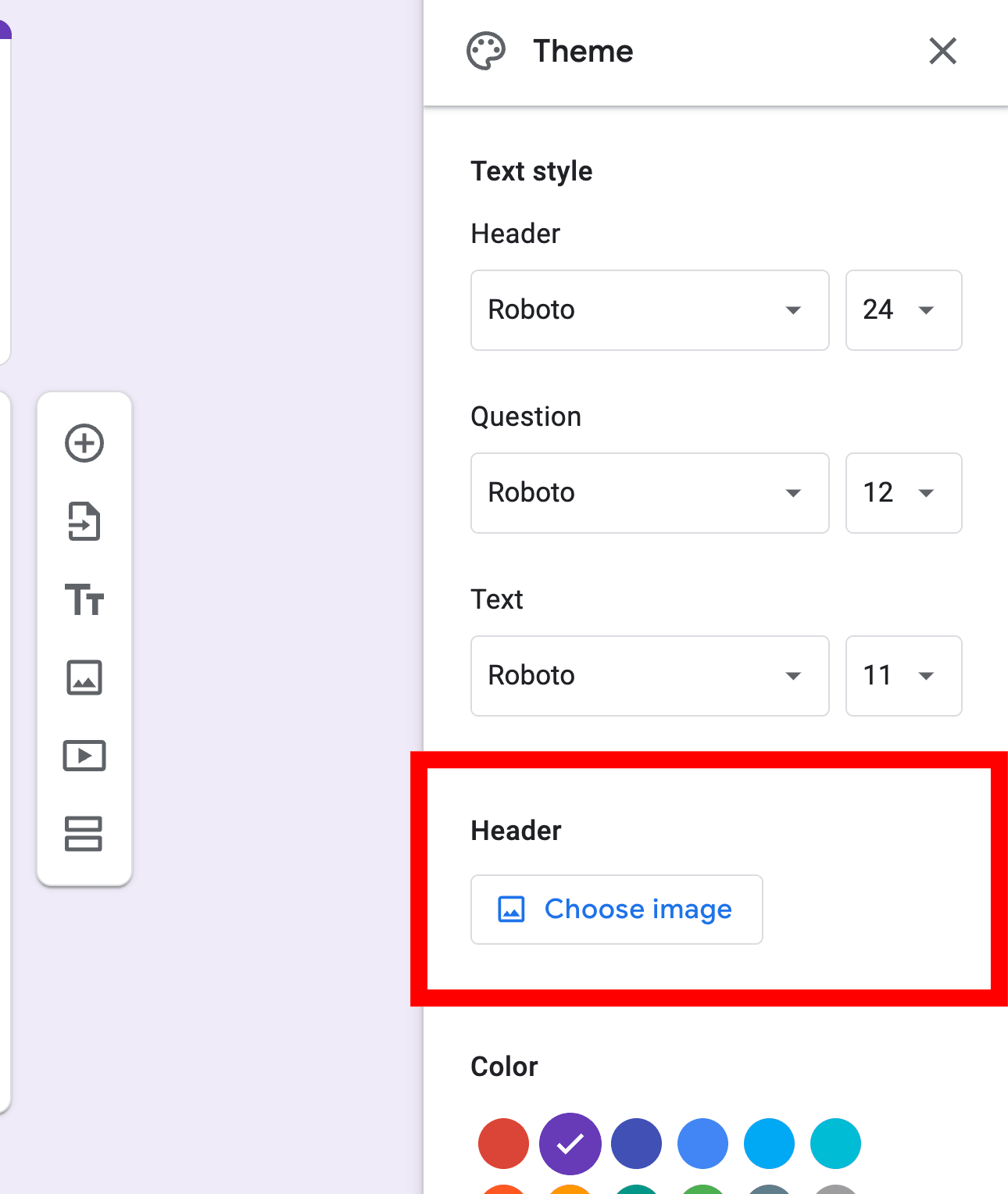This screenshot has height=1194, width=1008.
Task: Keep the purple color selected
Action: (x=570, y=1143)
